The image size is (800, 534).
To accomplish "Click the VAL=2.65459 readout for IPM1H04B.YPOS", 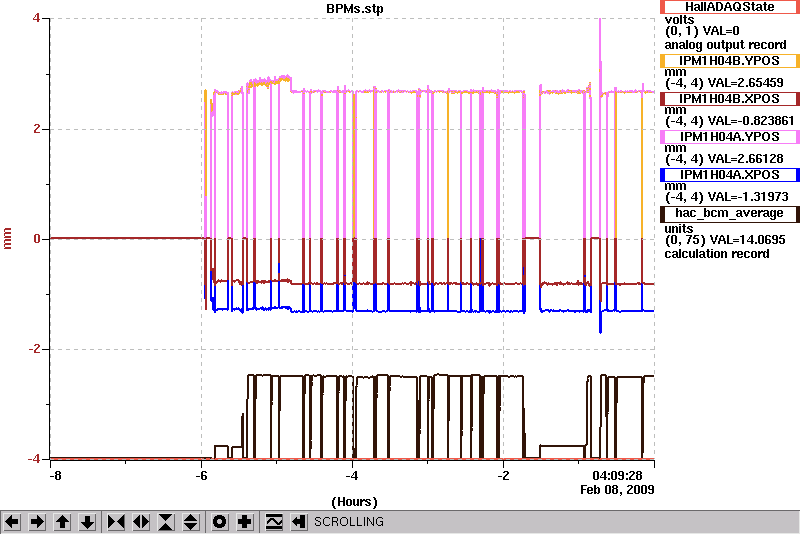I will point(743,83).
